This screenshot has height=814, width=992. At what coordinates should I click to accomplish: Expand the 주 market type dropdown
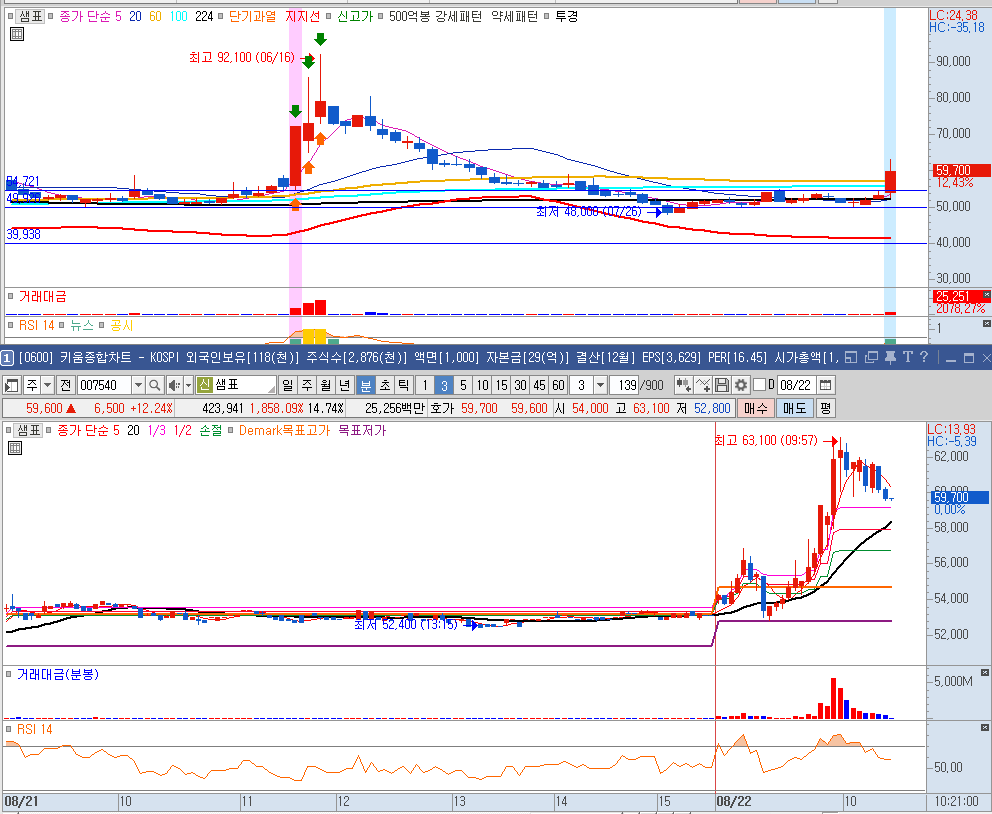47,385
